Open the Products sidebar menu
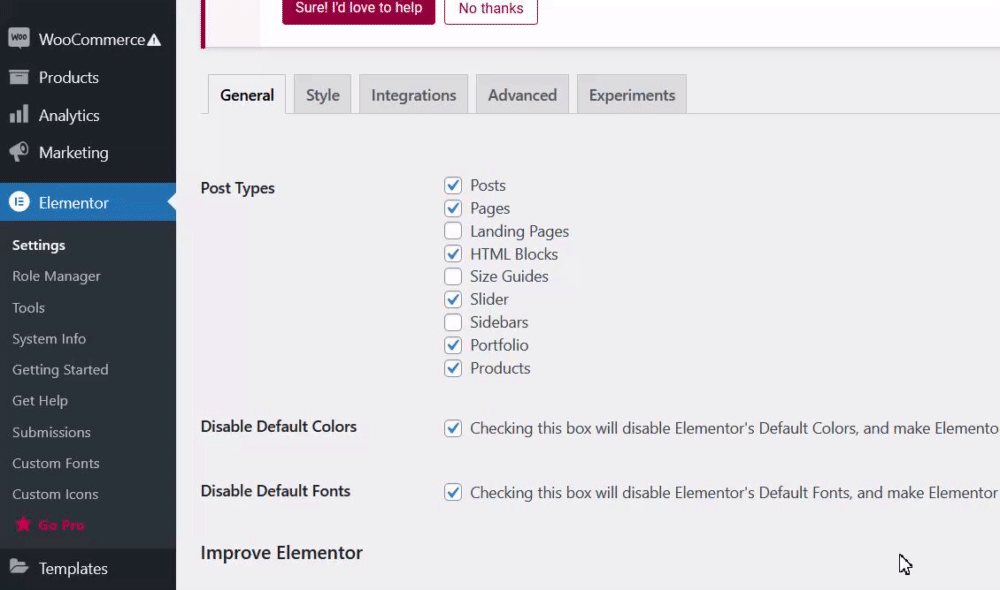 88,77
